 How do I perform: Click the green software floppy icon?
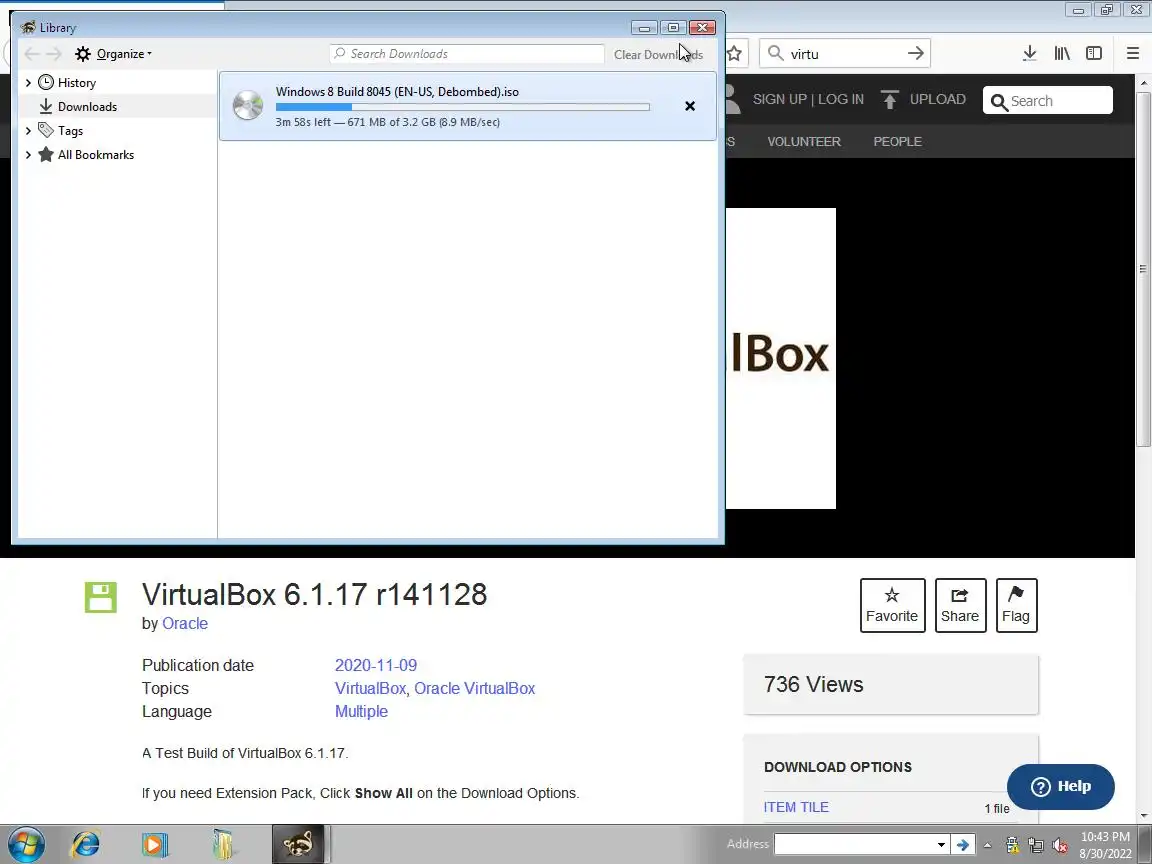click(x=101, y=597)
